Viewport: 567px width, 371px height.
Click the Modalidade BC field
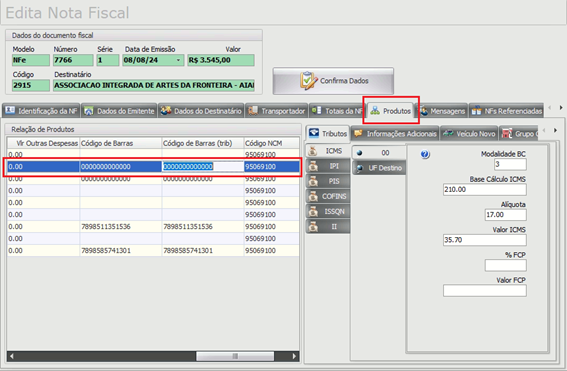click(510, 164)
